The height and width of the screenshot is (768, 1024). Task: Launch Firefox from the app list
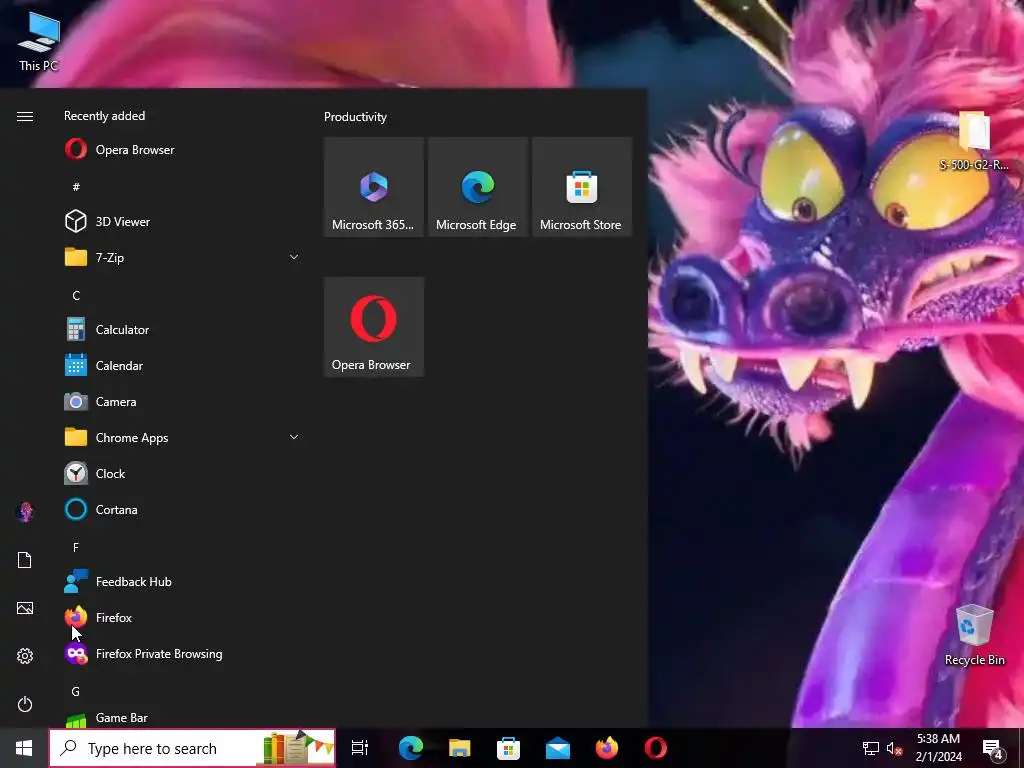click(x=183, y=618)
